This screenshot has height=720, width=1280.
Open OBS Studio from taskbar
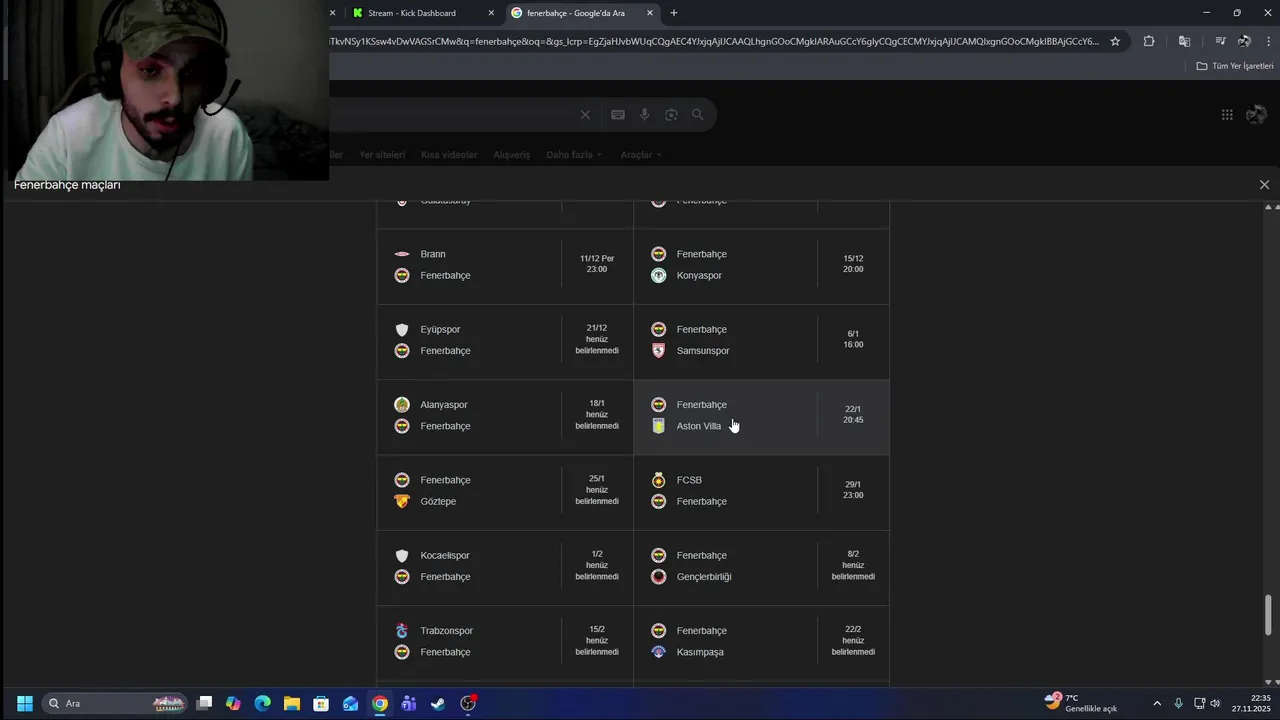click(x=468, y=703)
